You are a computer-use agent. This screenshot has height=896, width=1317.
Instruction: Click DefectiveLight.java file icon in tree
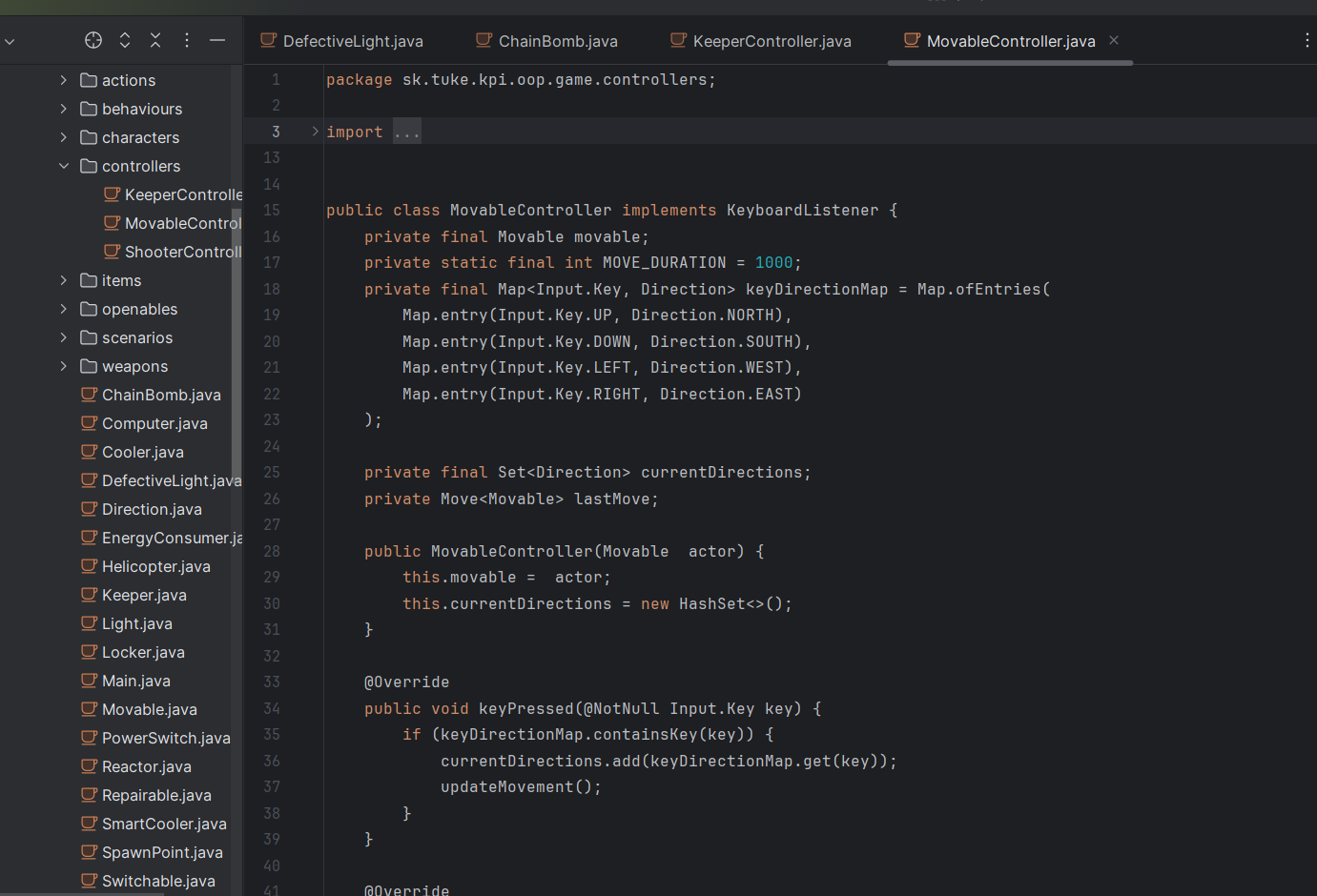[x=89, y=480]
